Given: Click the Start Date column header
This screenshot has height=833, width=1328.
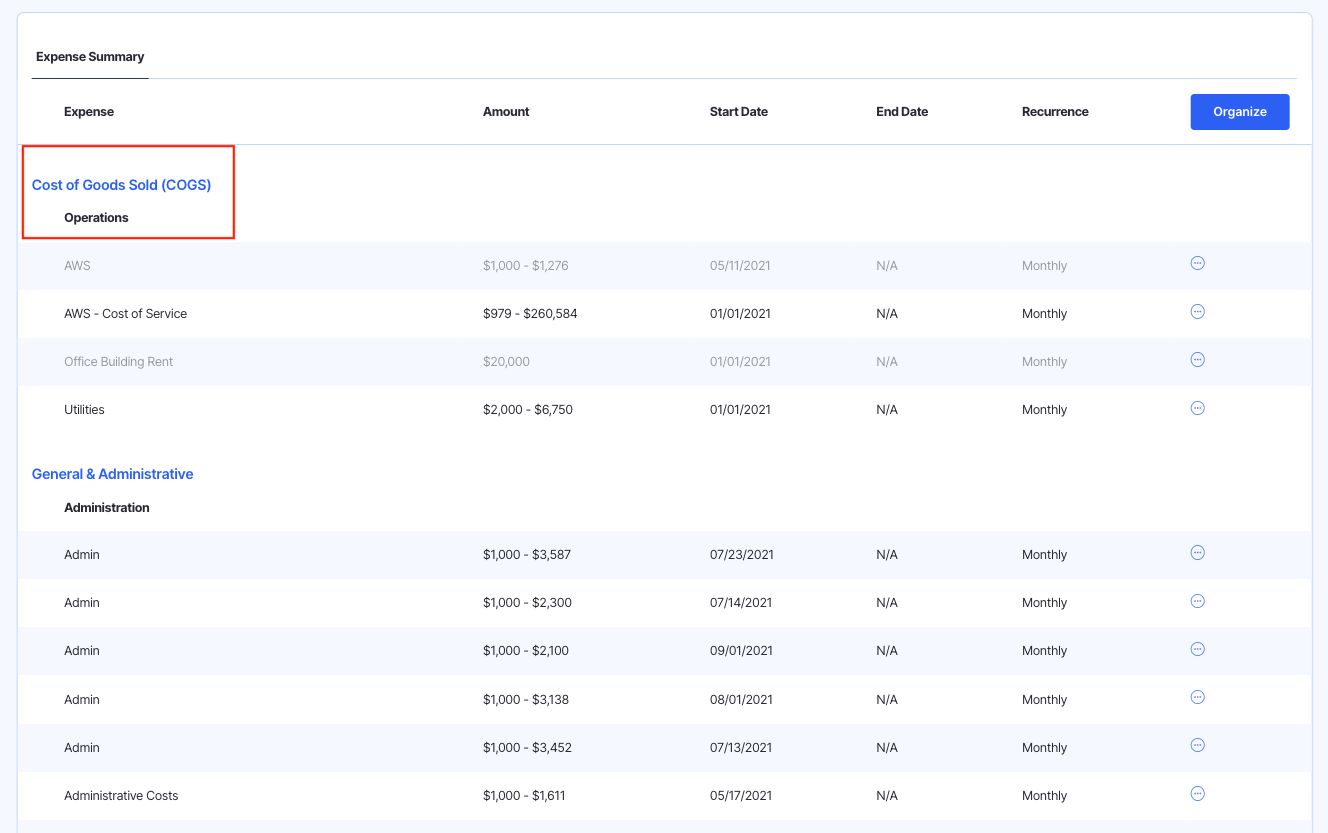Looking at the screenshot, I should 738,112.
